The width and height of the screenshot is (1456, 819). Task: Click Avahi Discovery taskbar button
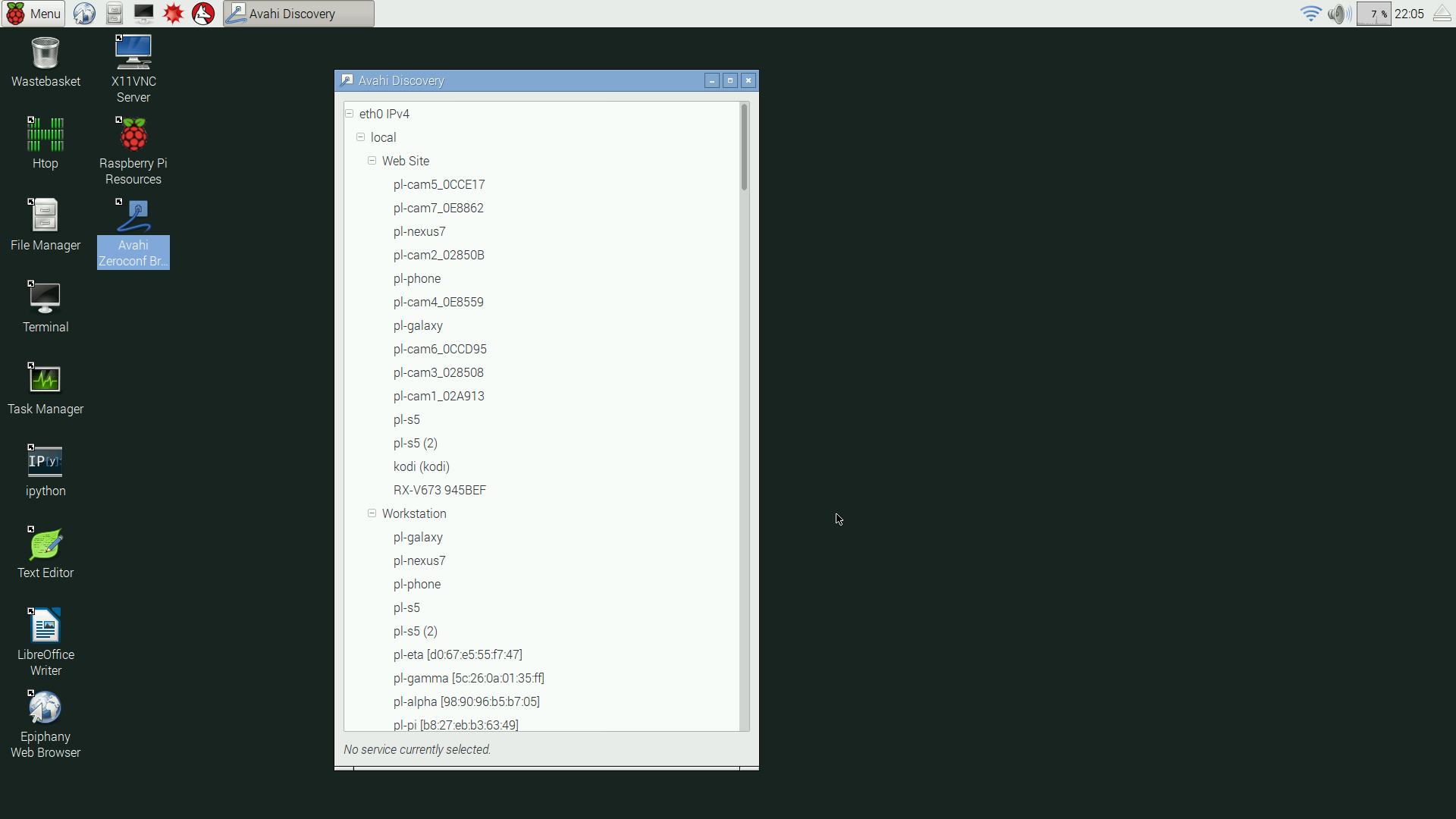[298, 14]
